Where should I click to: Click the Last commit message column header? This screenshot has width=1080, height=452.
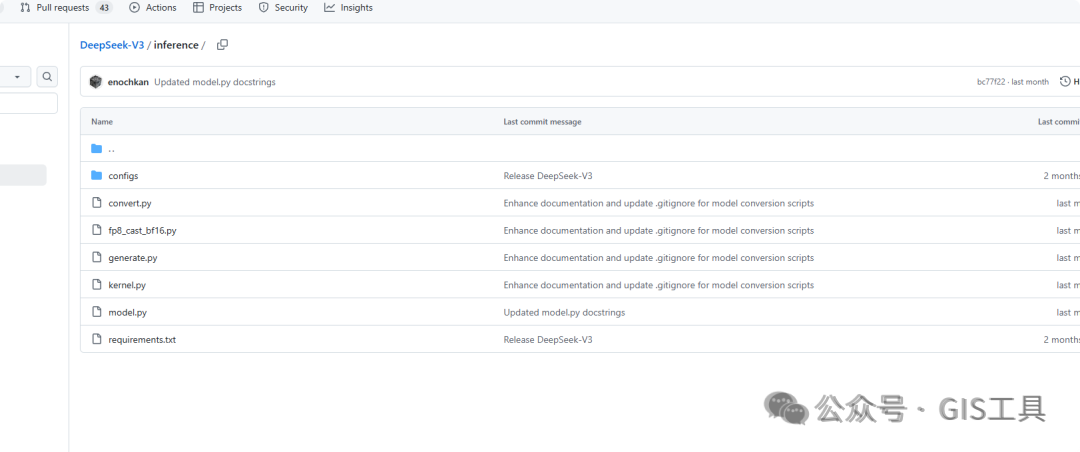tap(542, 122)
